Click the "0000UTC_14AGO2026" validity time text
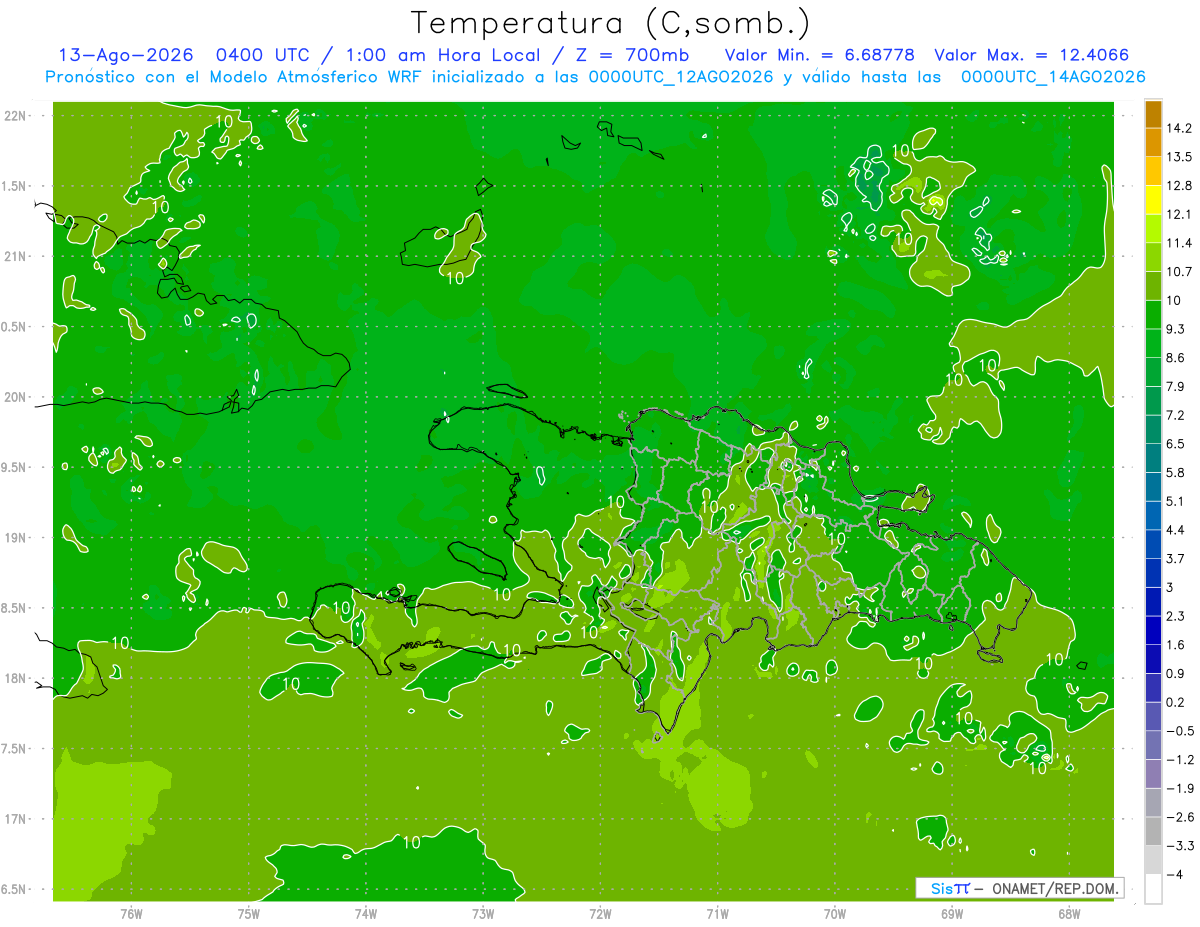Screen dimensions: 1200x927 [x=1053, y=77]
